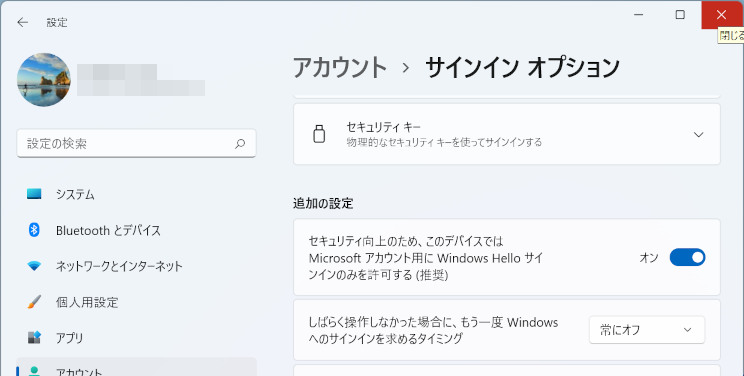Maximize the Settings window
744x376 pixels.
(x=680, y=15)
